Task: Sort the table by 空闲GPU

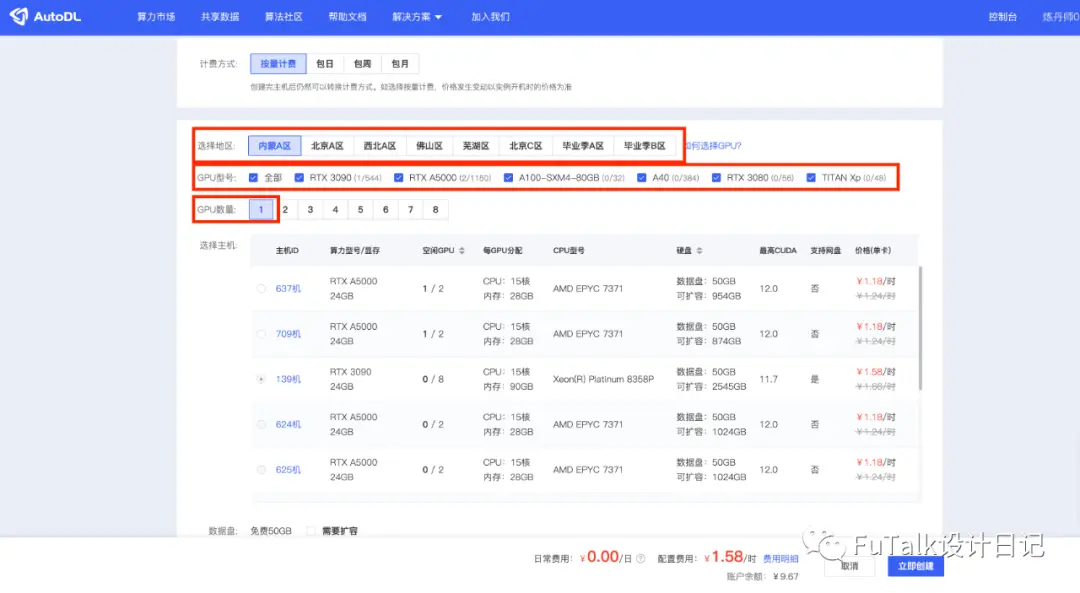Action: [461, 251]
